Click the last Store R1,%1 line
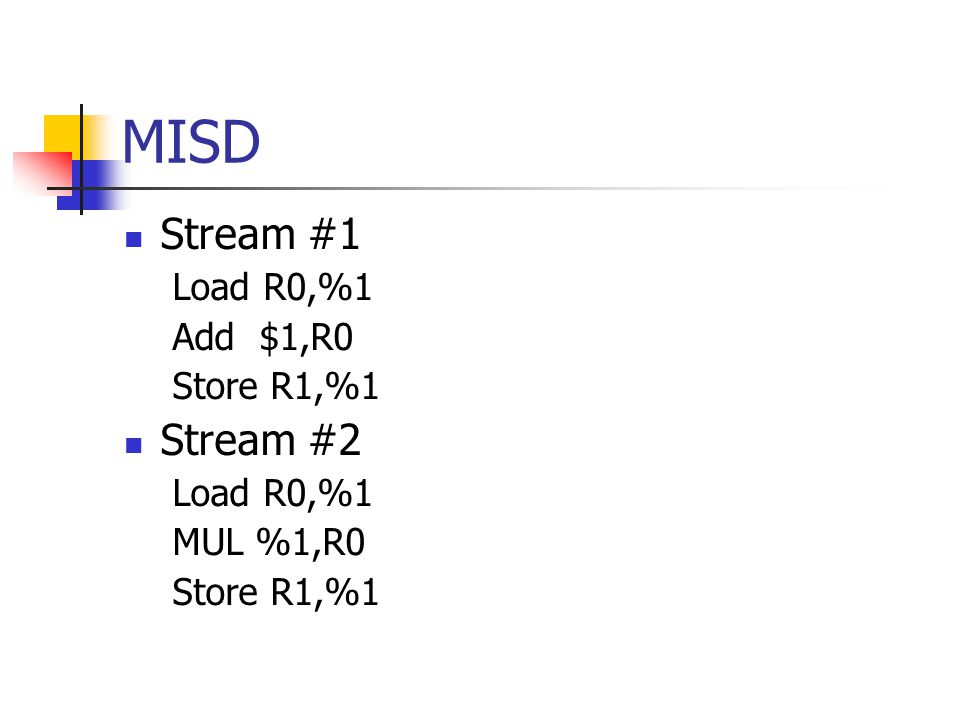Viewport: 960px width, 720px height. click(x=276, y=592)
